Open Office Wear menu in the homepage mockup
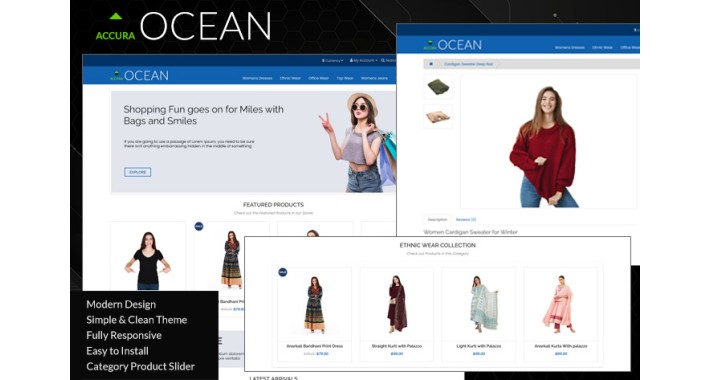 (x=318, y=78)
